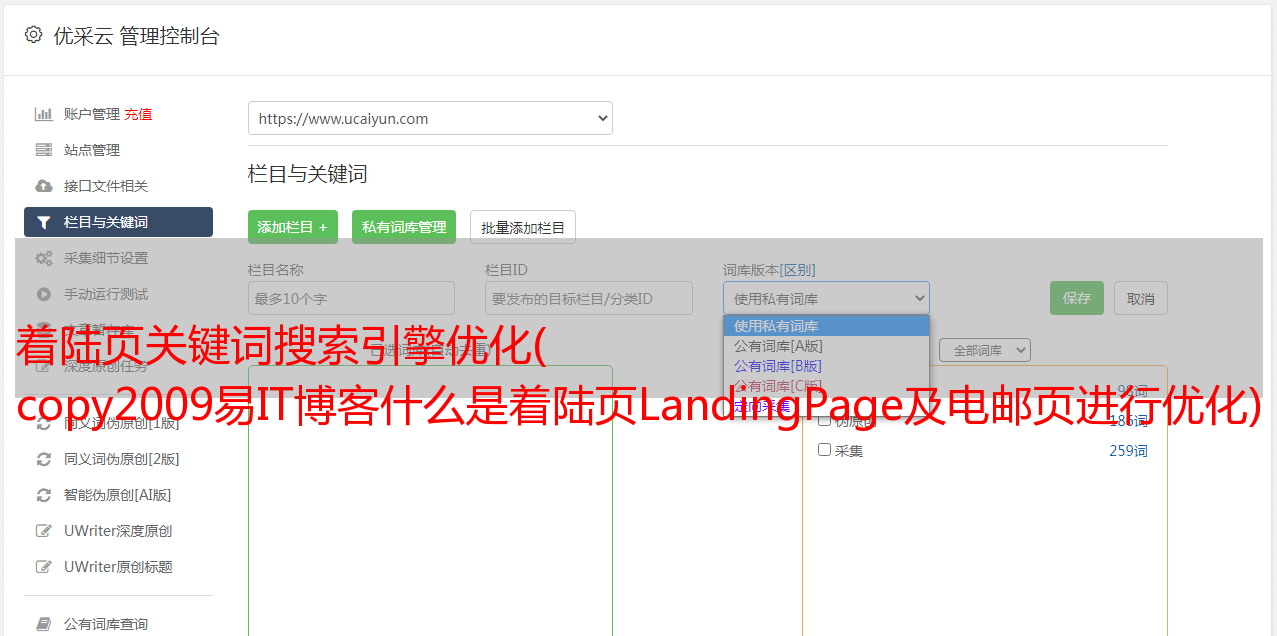This screenshot has width=1277, height=636.
Task: Open 手动运行测试 in the sidebar
Action: point(106,294)
